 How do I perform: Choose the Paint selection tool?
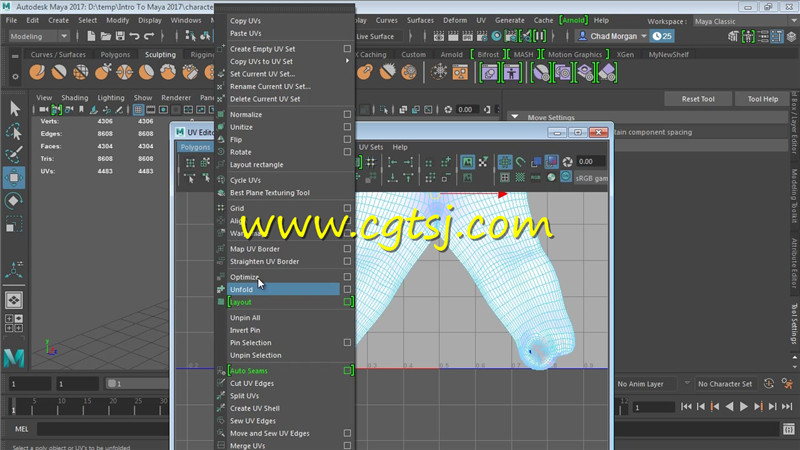coord(14,154)
